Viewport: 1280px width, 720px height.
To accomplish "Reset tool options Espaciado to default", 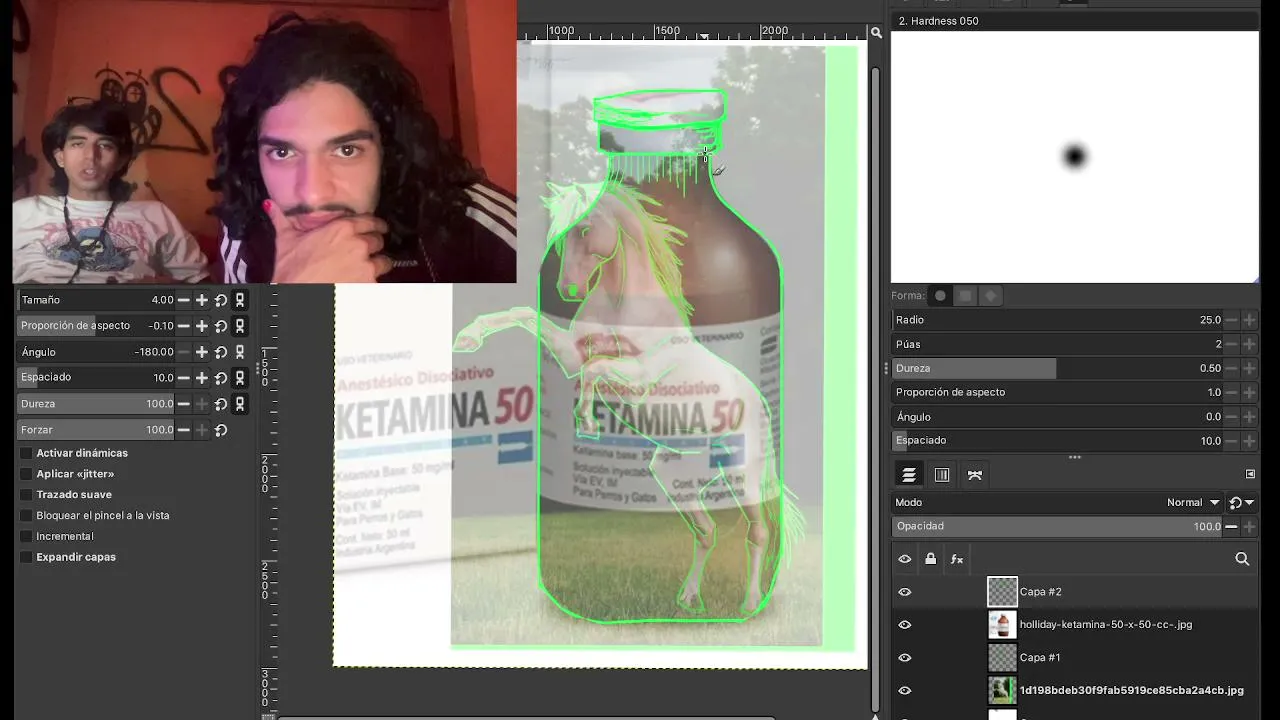I will 221,378.
